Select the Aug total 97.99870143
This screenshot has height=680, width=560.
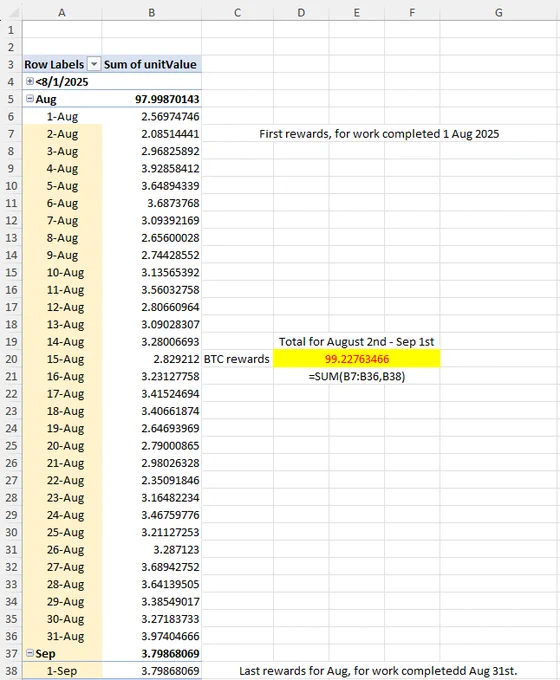pos(167,99)
